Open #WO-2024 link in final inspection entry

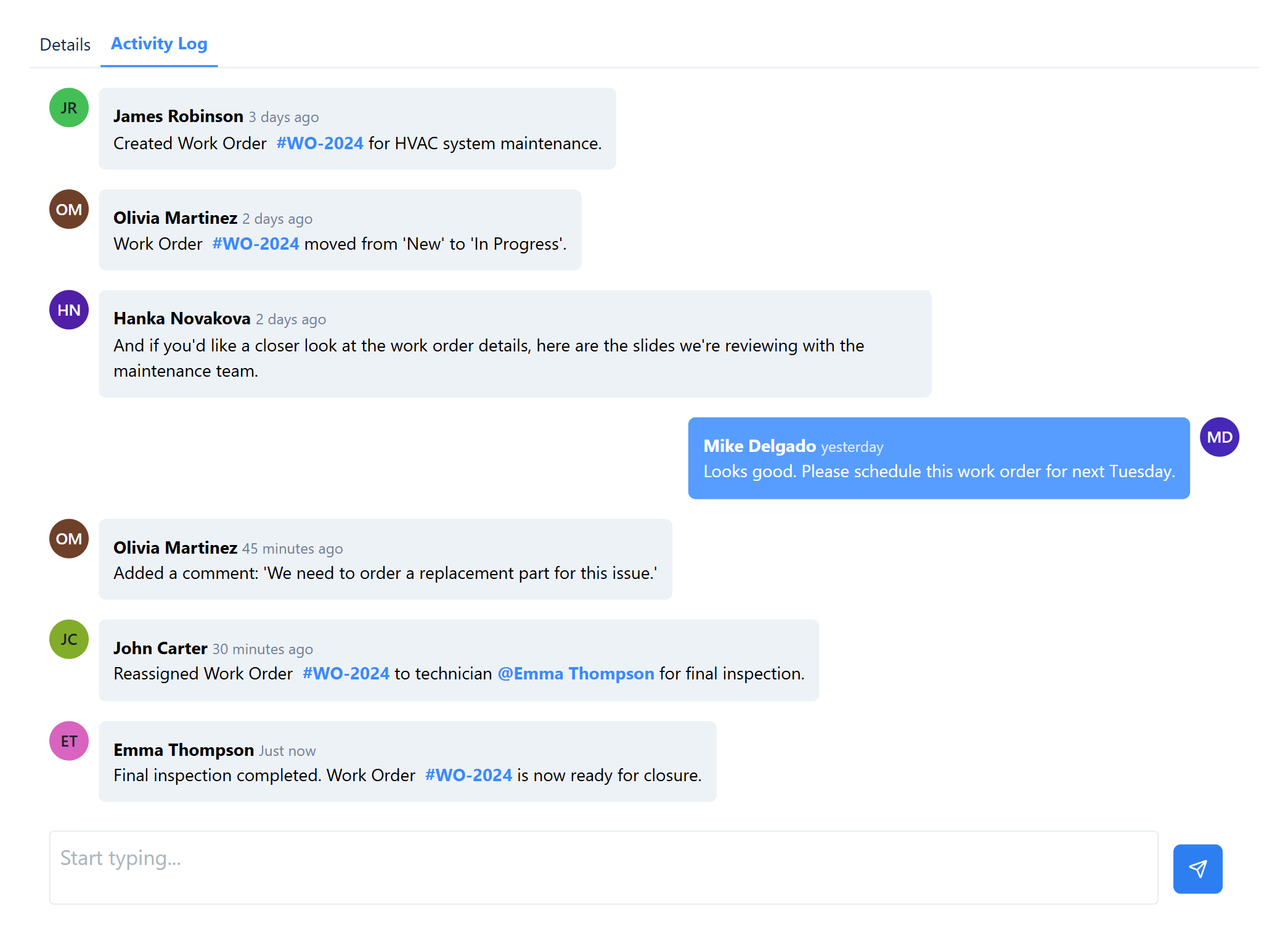pyautogui.click(x=468, y=775)
